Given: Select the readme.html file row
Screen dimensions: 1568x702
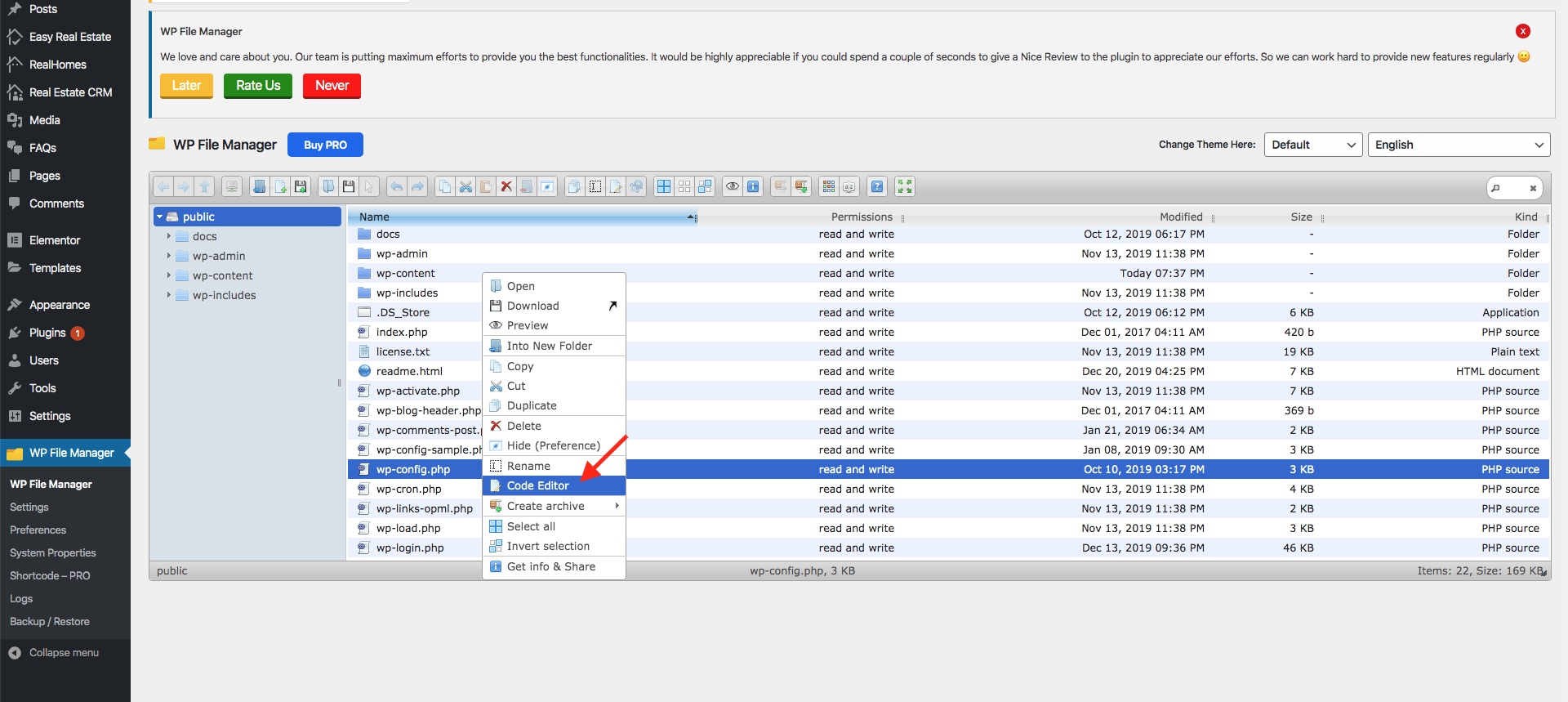Looking at the screenshot, I should [x=949, y=371].
